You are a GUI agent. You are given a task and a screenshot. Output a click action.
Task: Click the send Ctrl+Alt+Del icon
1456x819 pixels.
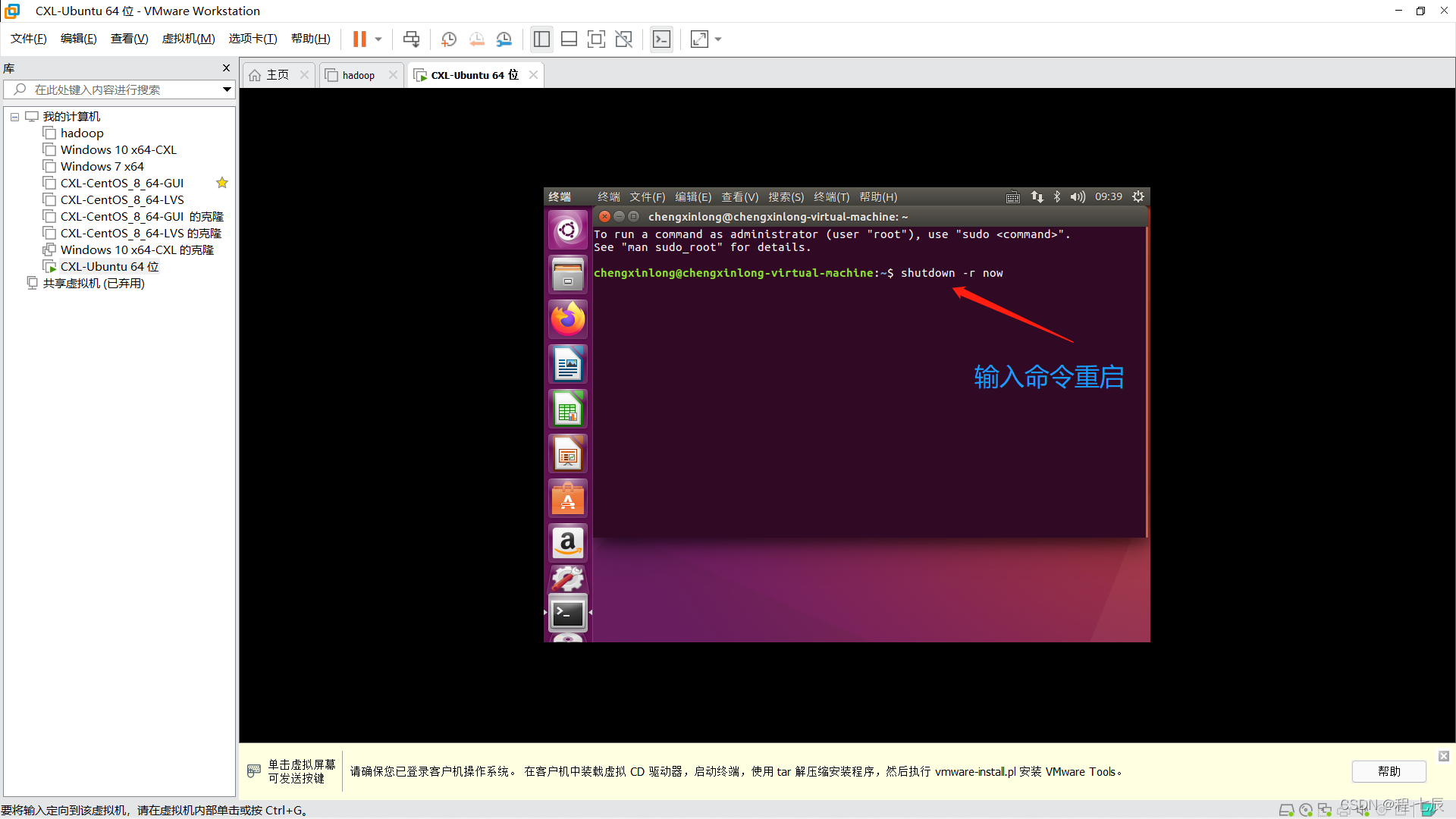[x=411, y=39]
